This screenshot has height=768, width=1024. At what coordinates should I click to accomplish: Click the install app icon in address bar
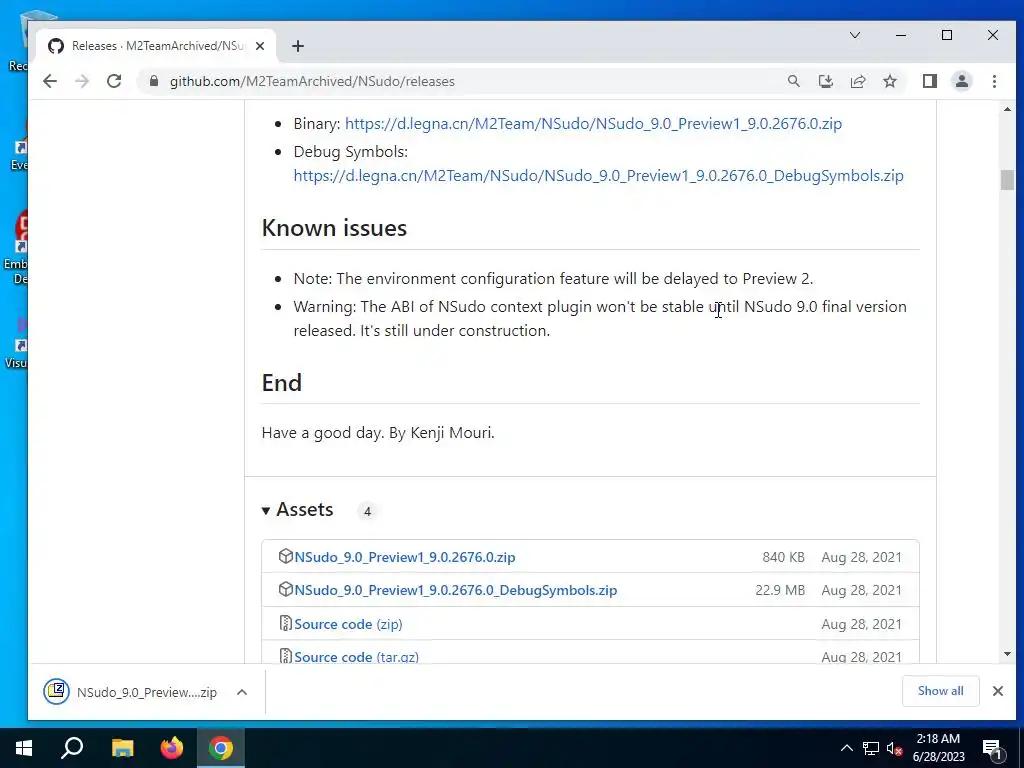pos(825,81)
